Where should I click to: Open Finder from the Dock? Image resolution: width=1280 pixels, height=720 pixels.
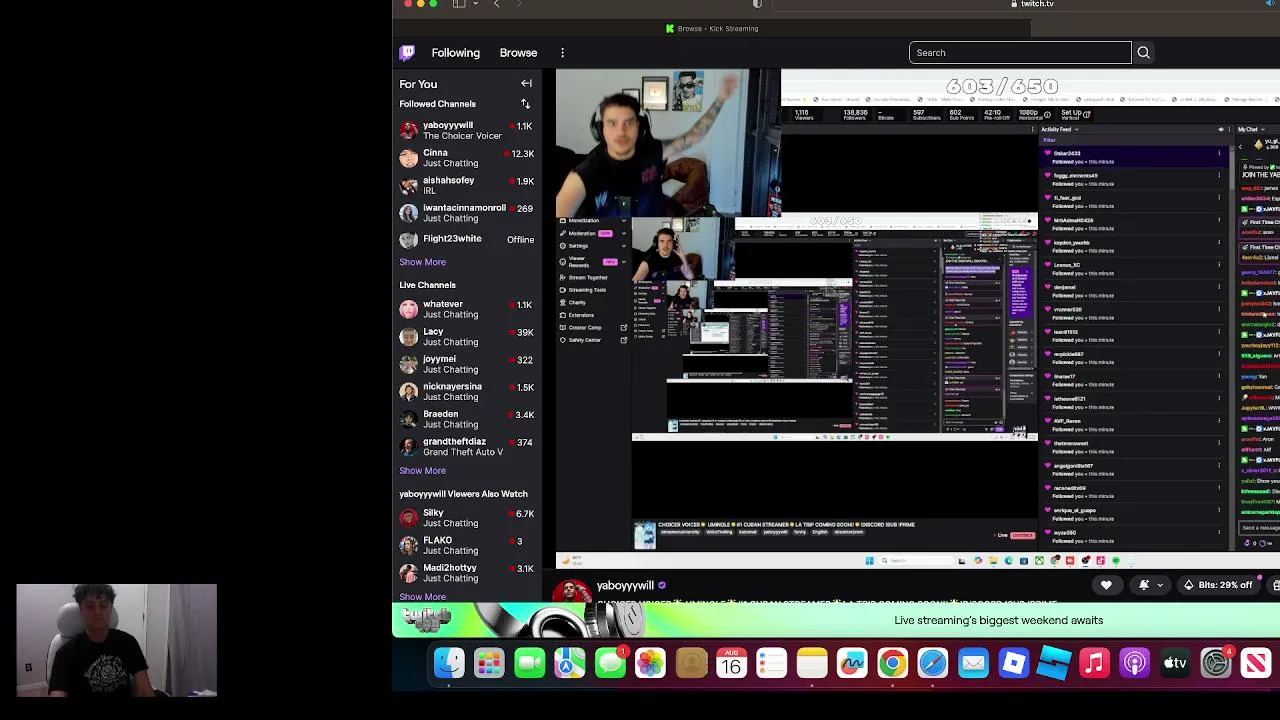449,662
